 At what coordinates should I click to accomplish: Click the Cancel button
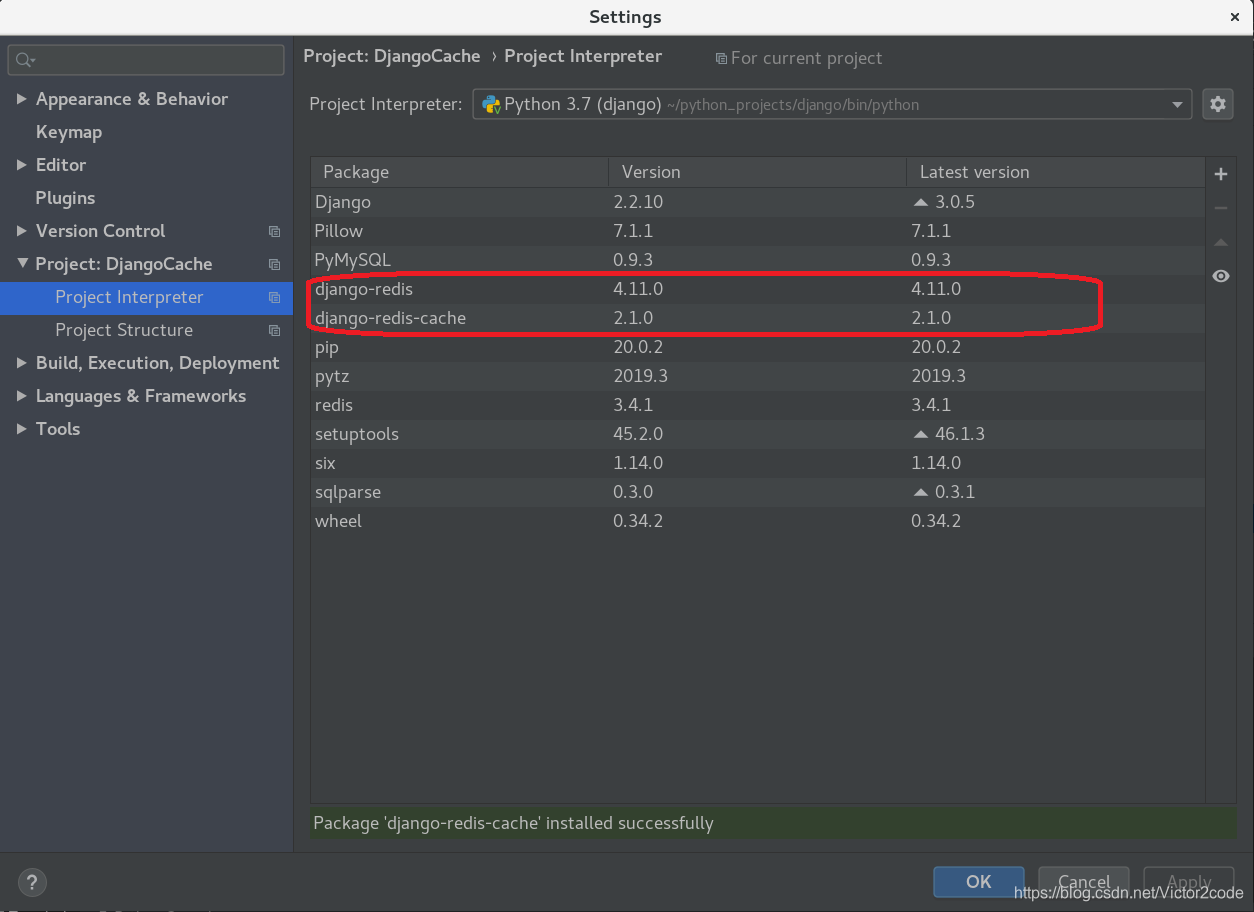(x=1084, y=882)
